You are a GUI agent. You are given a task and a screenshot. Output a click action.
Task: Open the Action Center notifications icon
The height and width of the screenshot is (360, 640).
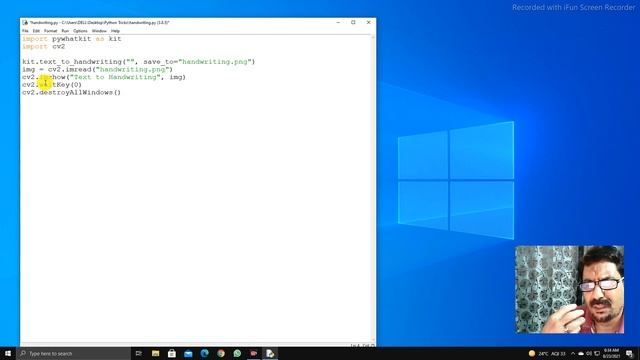[x=629, y=353]
